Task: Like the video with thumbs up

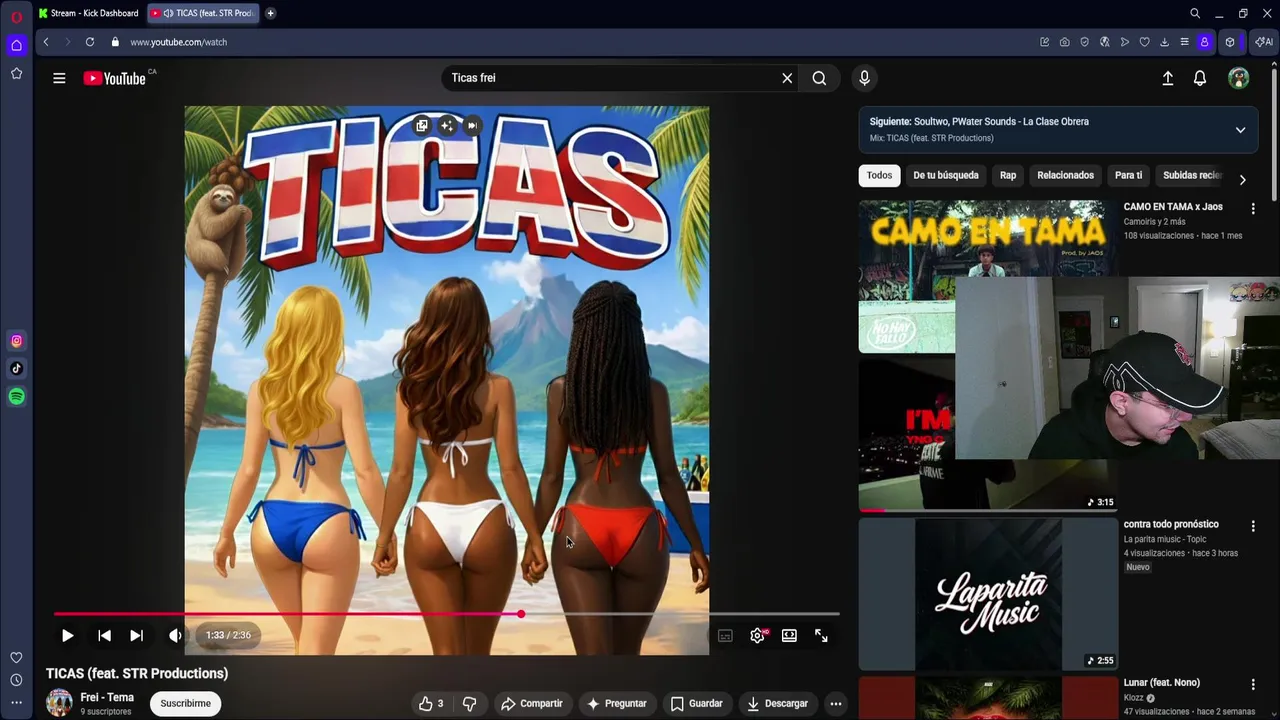Action: [x=431, y=703]
